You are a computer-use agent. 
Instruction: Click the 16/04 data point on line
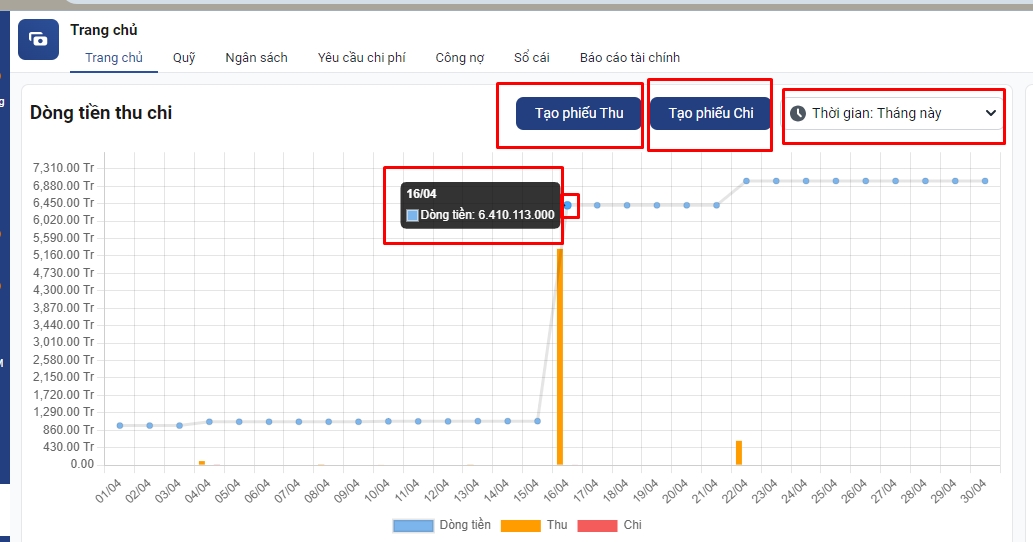567,205
